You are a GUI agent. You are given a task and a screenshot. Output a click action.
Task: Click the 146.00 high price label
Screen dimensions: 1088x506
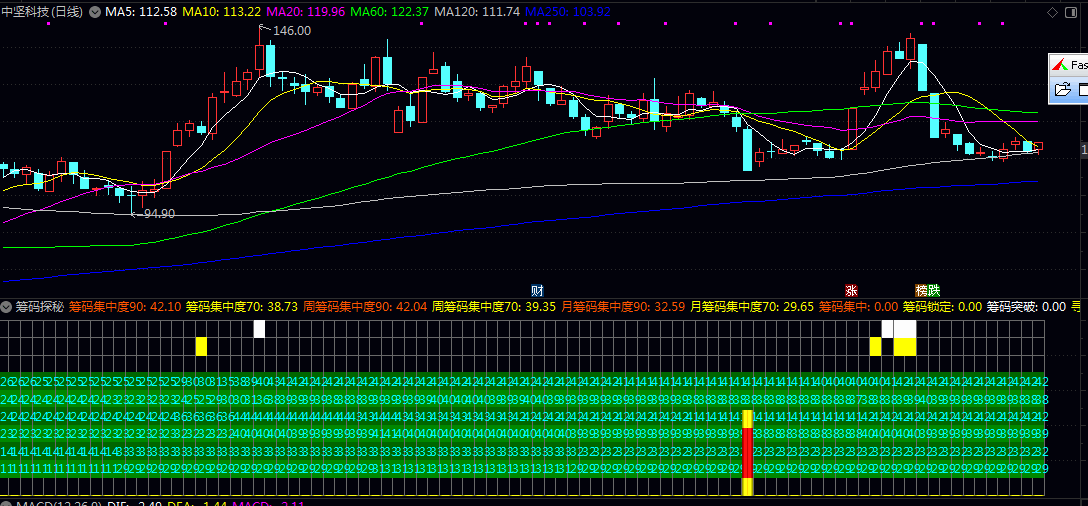pos(291,31)
